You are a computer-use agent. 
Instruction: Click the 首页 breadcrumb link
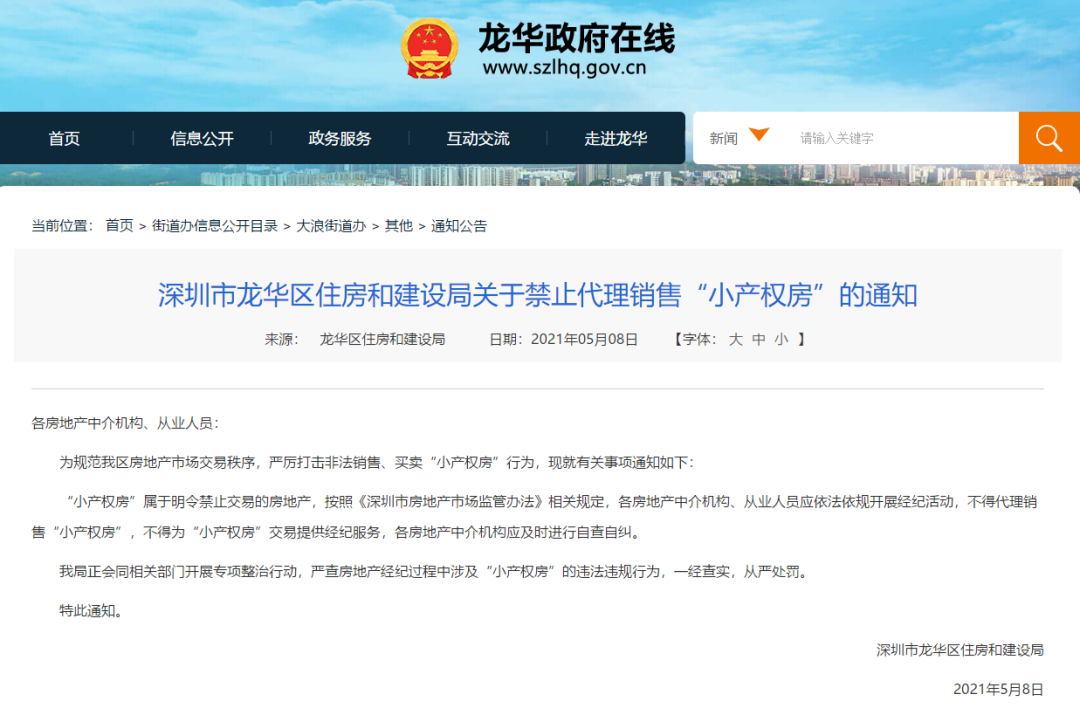coord(119,225)
